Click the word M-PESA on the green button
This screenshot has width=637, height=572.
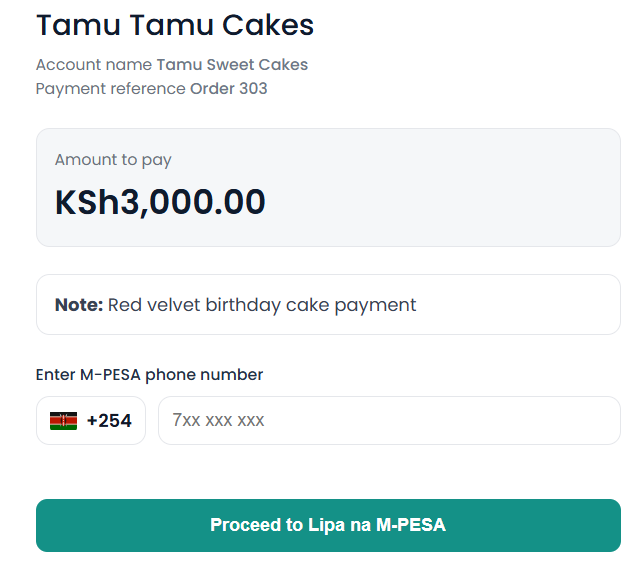pyautogui.click(x=411, y=525)
